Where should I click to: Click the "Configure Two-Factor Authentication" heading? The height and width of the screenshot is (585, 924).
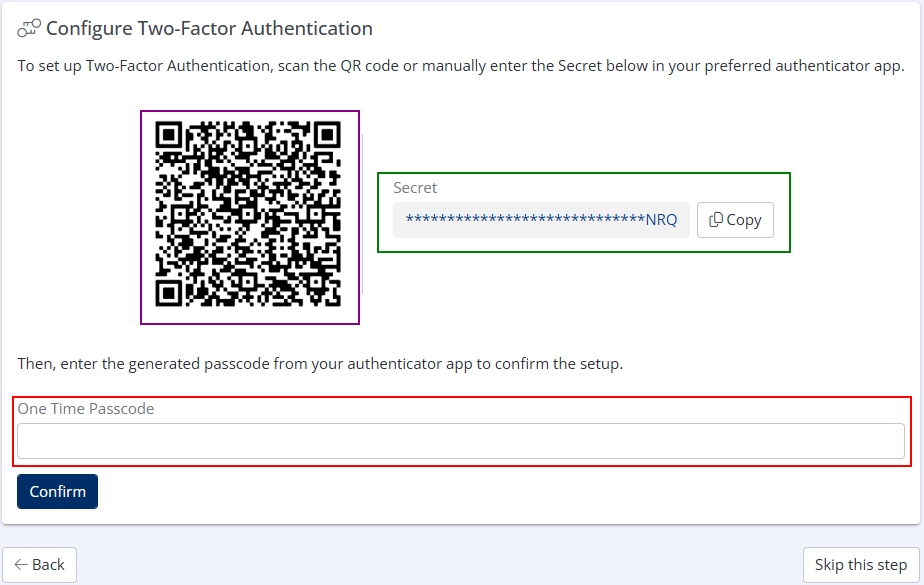pos(209,29)
